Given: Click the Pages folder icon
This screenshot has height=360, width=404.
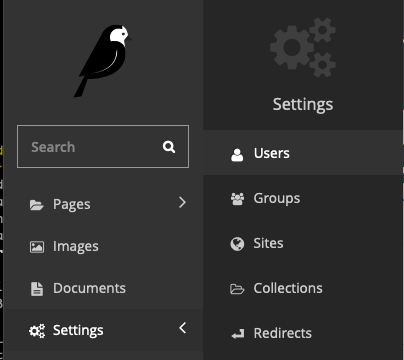Looking at the screenshot, I should (x=37, y=204).
